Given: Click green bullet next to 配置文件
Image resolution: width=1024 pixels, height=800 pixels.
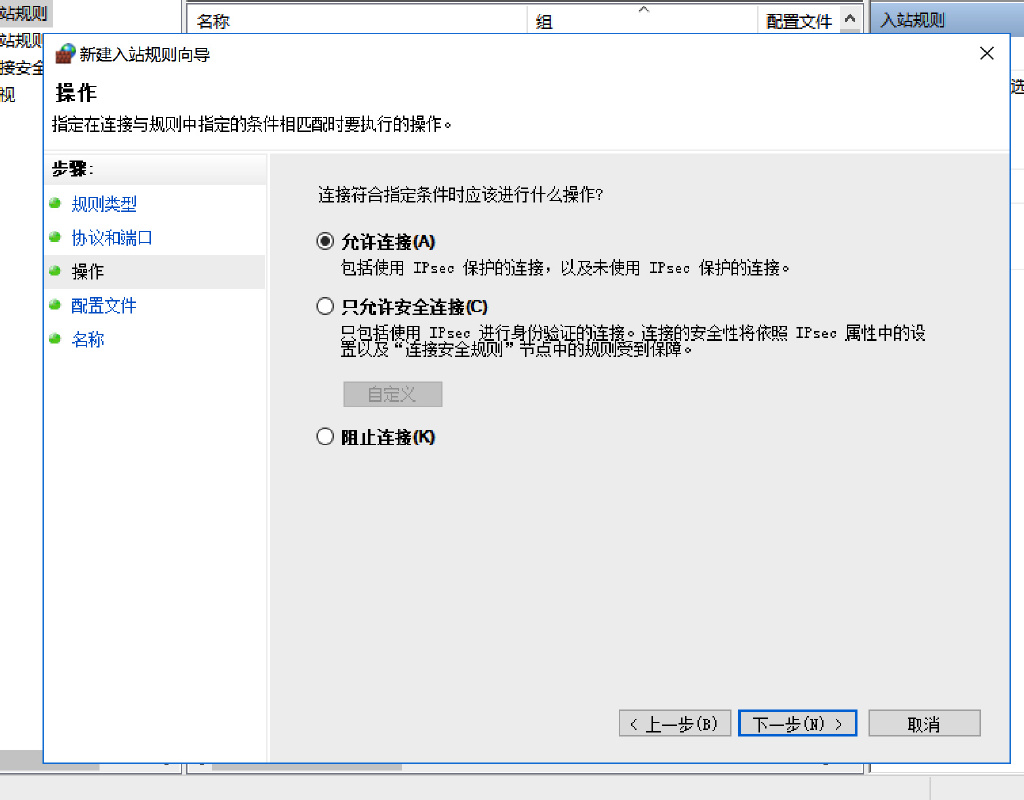Looking at the screenshot, I should click(x=55, y=305).
